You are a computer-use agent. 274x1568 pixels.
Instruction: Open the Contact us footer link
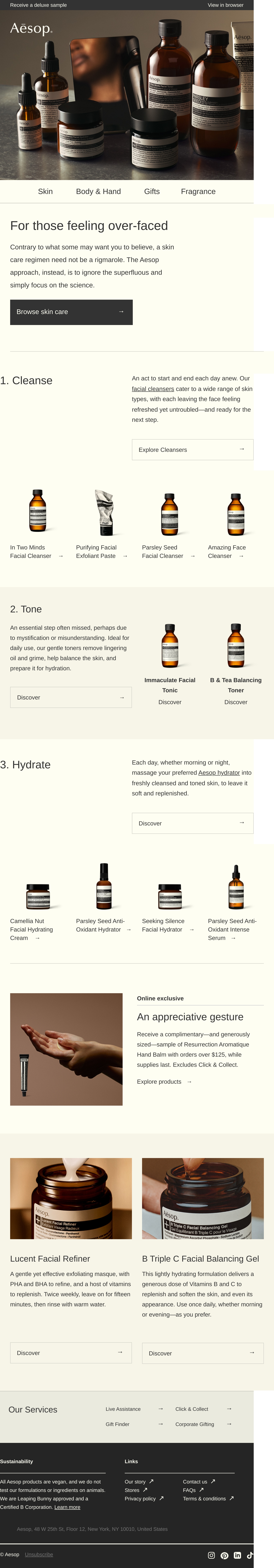pos(195,1482)
